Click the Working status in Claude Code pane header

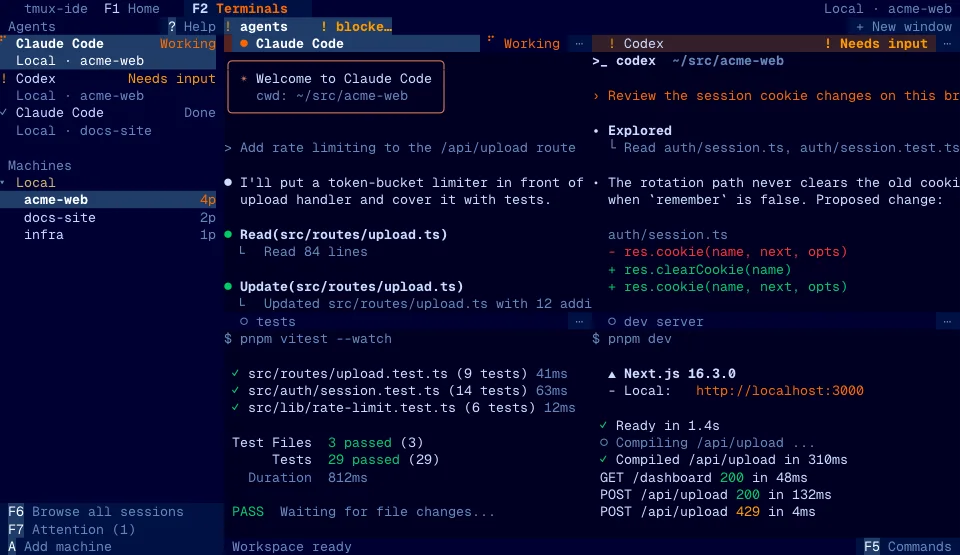(x=531, y=43)
